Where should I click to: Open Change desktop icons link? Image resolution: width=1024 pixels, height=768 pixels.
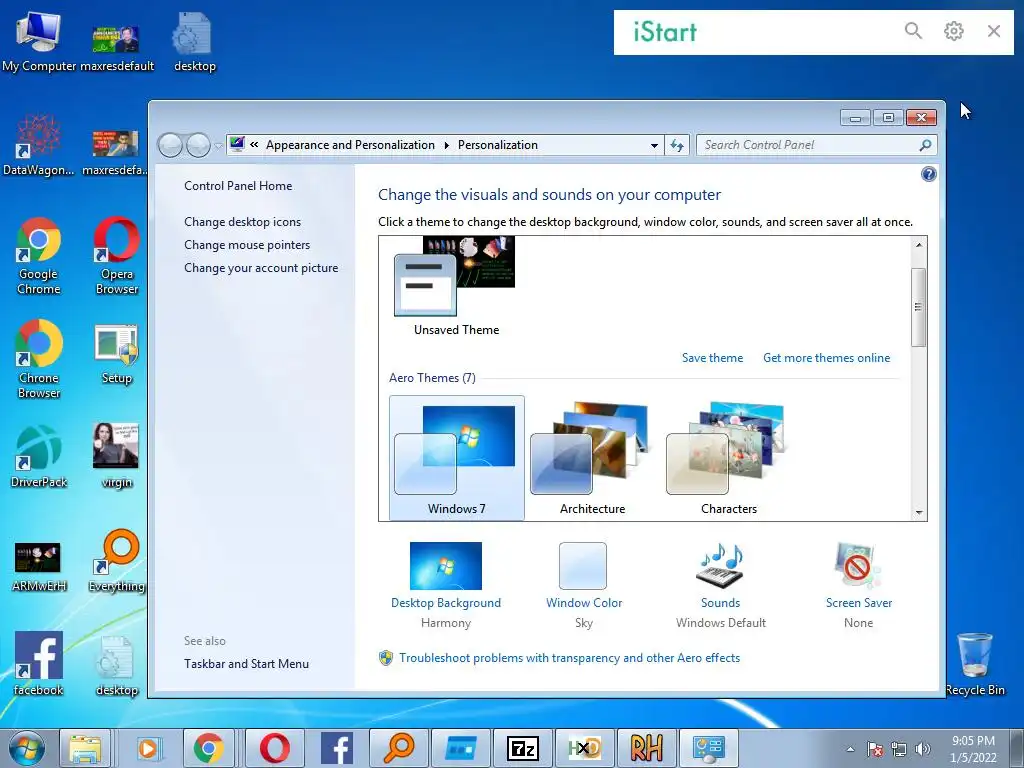click(x=242, y=221)
